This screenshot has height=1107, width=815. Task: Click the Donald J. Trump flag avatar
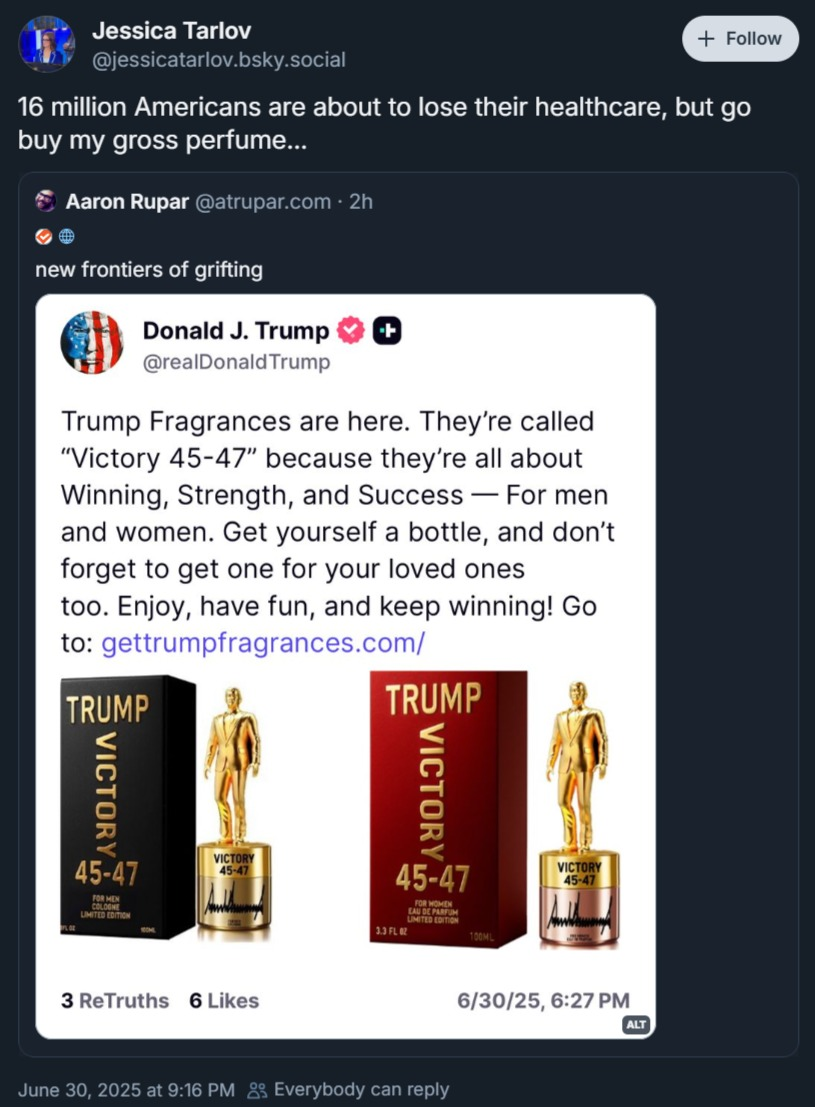pyautogui.click(x=92, y=342)
